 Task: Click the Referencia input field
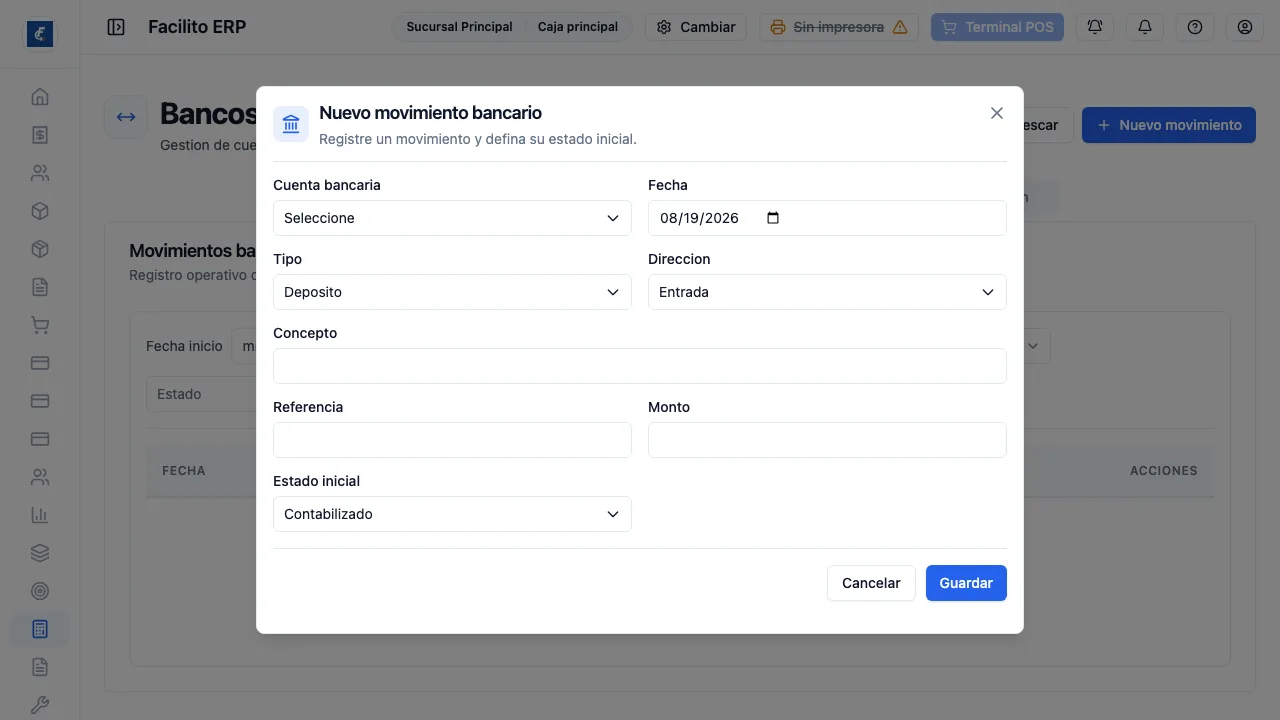tap(452, 440)
